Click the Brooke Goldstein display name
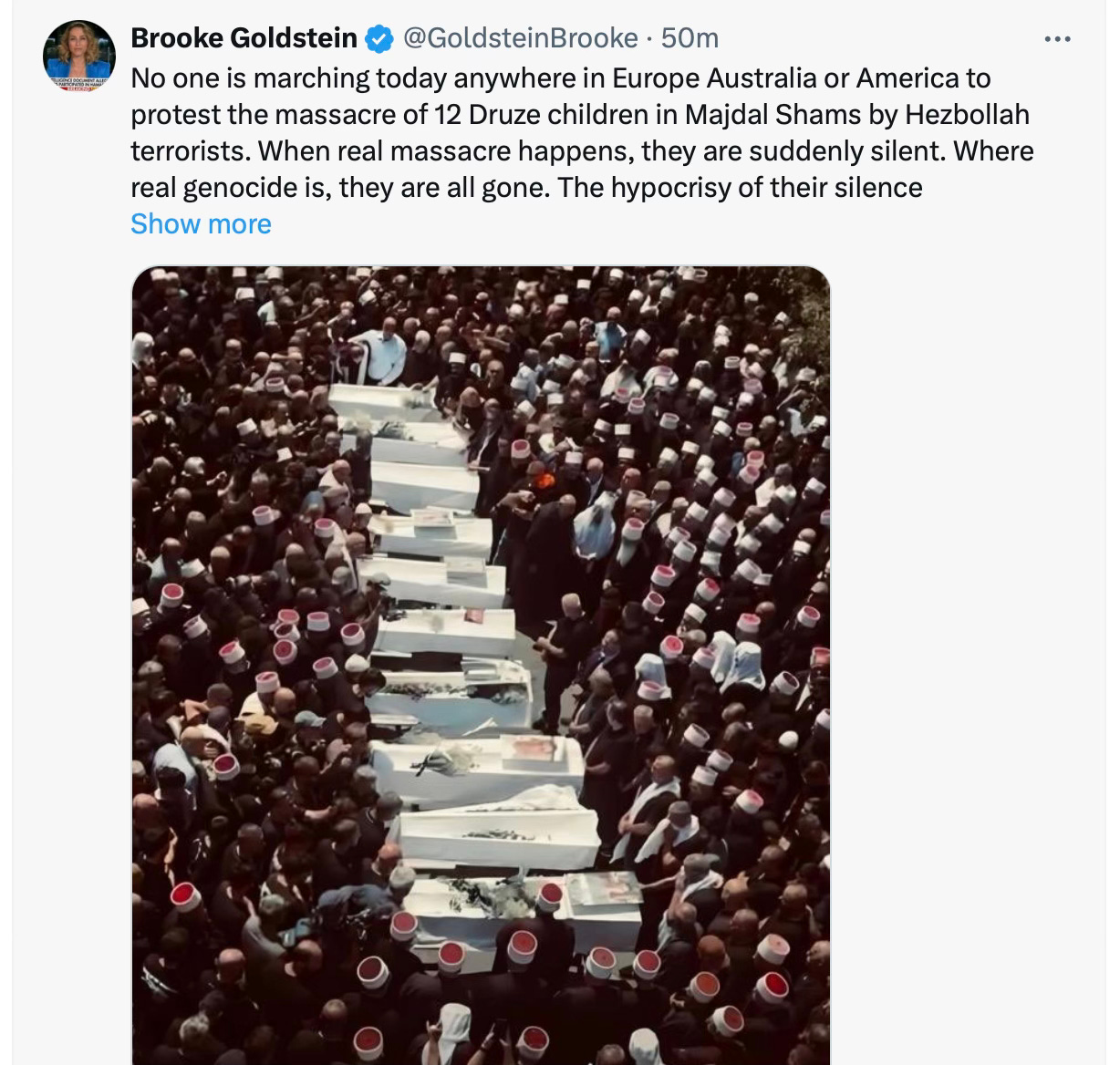The height and width of the screenshot is (1065, 1120). coord(244,37)
